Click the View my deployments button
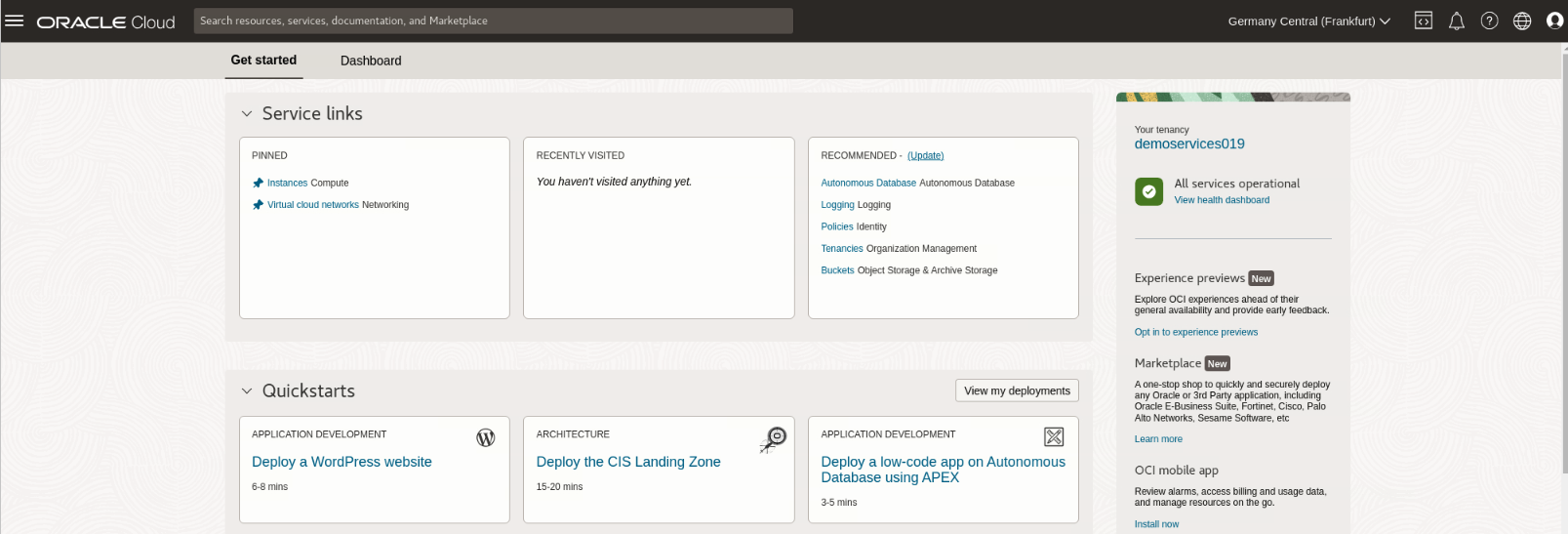 (1017, 390)
